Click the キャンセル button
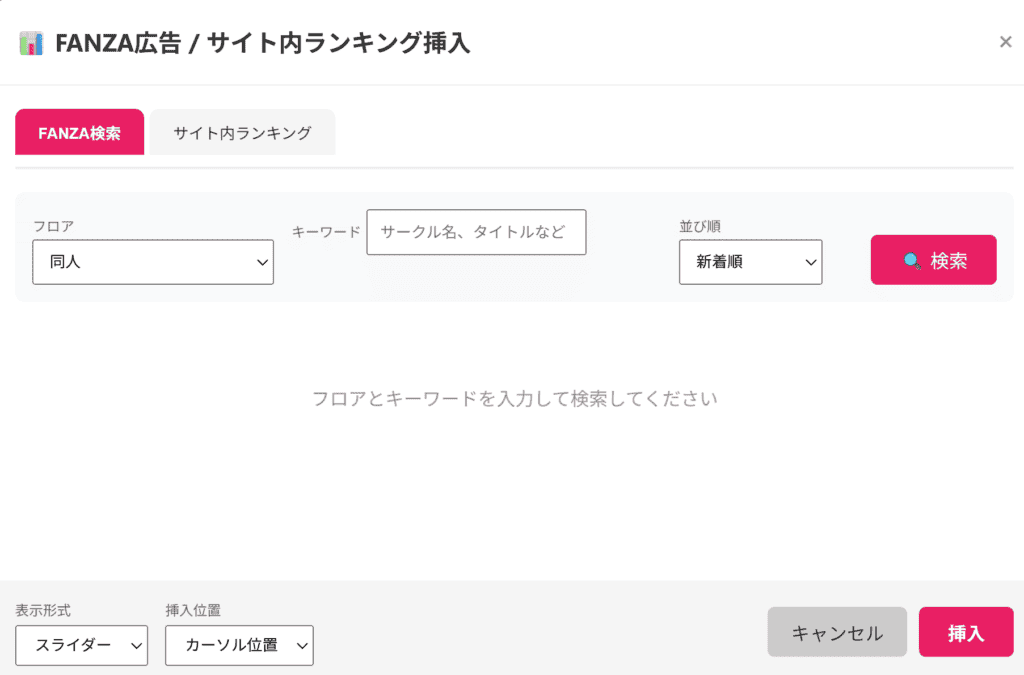This screenshot has height=675, width=1024. point(837,633)
